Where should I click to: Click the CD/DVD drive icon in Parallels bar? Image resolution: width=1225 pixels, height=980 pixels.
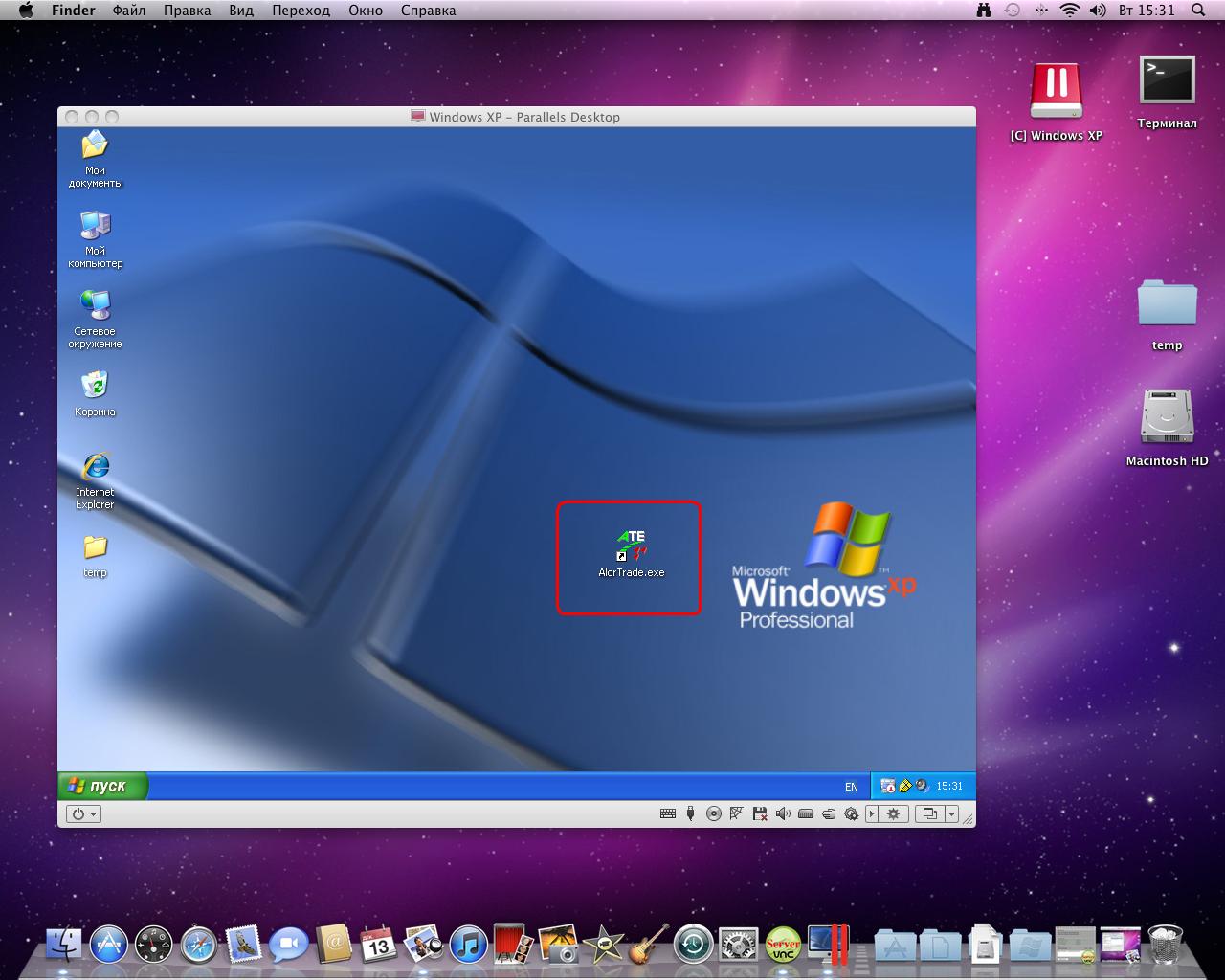point(713,814)
